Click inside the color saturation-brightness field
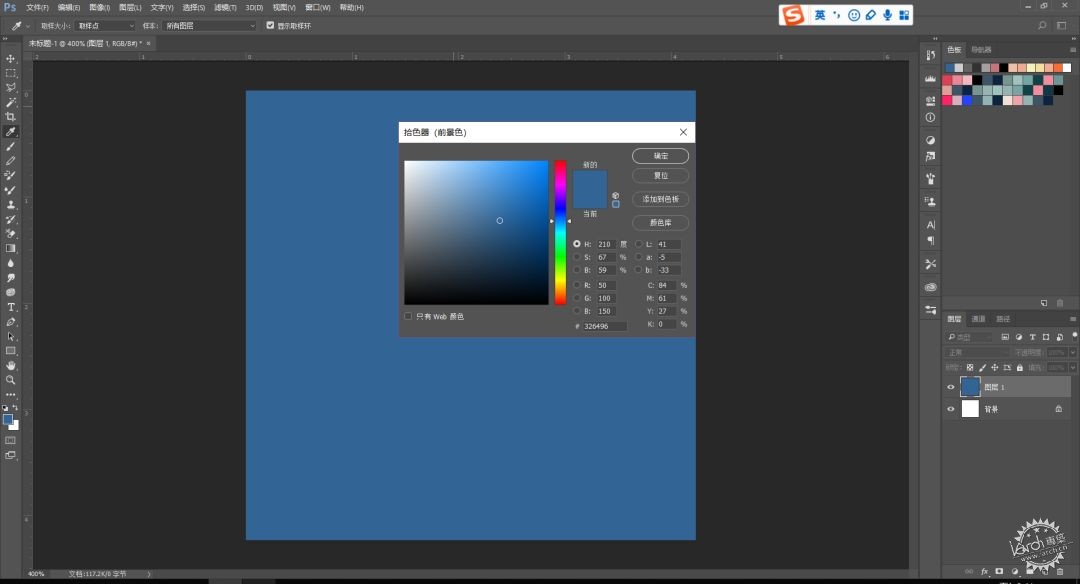The width and height of the screenshot is (1080, 584). coord(476,233)
